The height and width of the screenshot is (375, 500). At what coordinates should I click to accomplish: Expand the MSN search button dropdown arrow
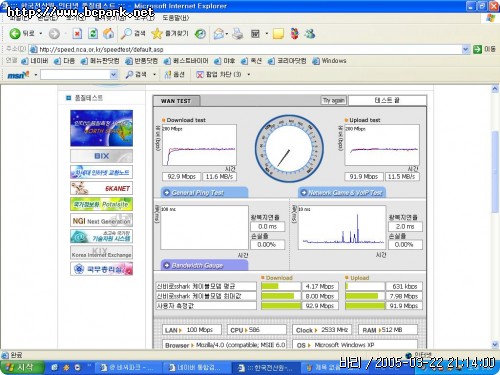tap(154, 74)
